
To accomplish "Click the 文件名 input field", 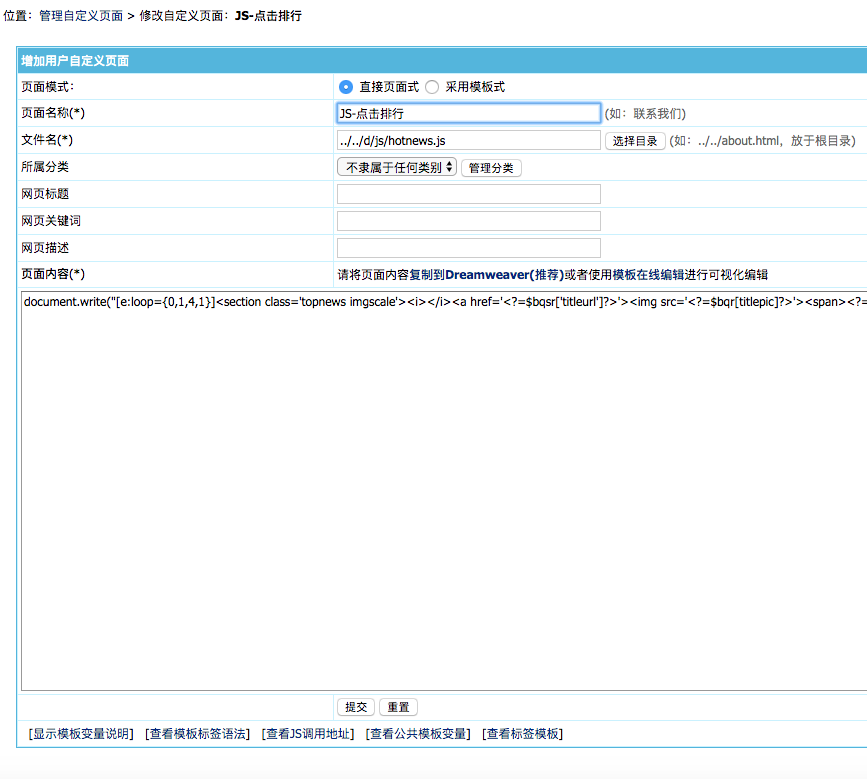I will pos(468,141).
